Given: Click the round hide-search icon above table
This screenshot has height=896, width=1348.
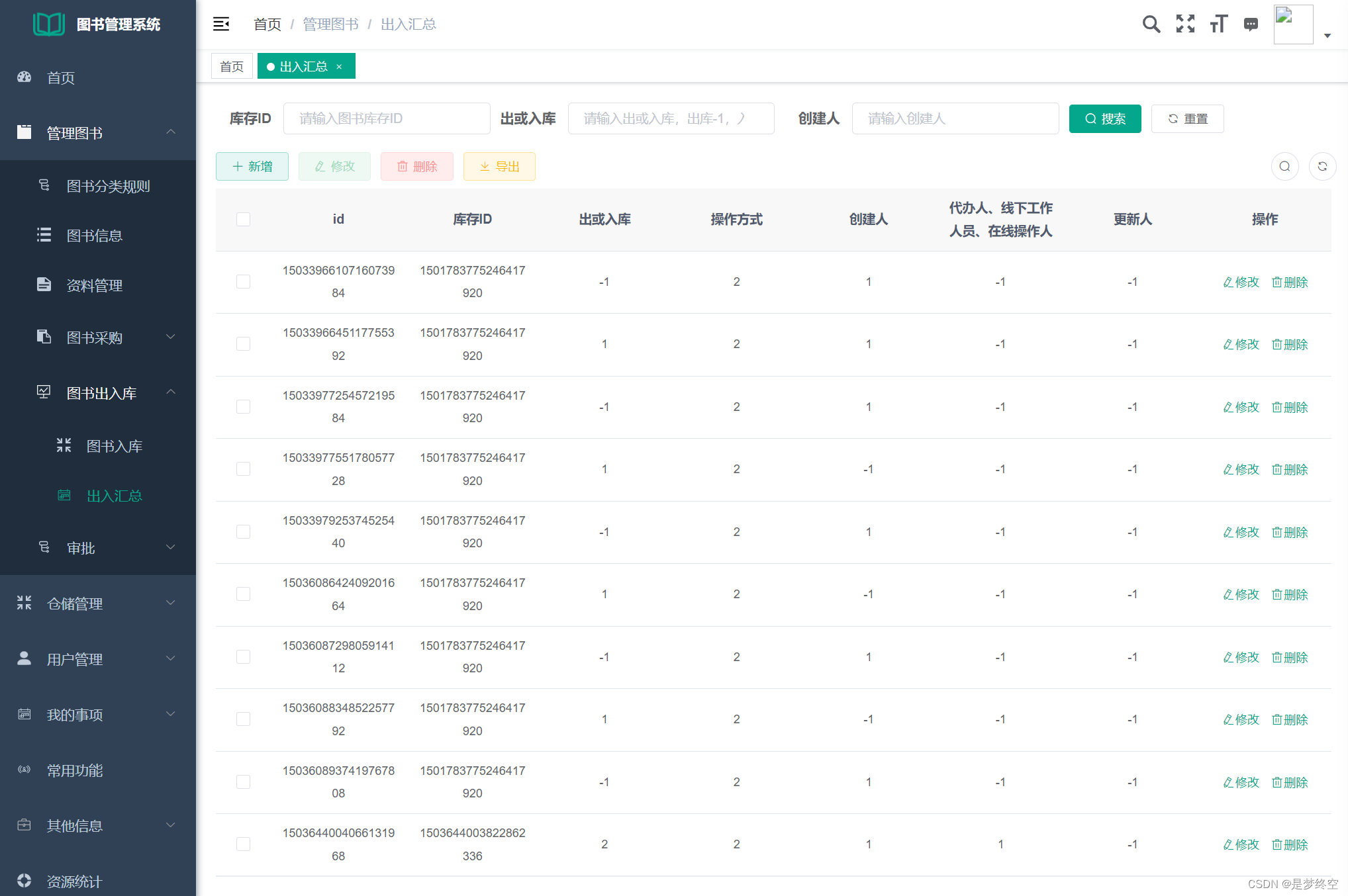Looking at the screenshot, I should [1284, 166].
